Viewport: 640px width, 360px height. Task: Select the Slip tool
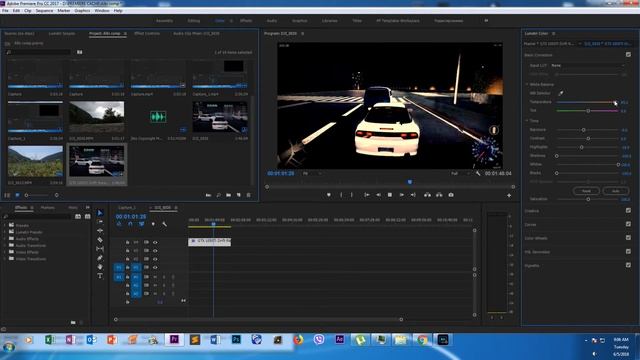tap(100, 249)
